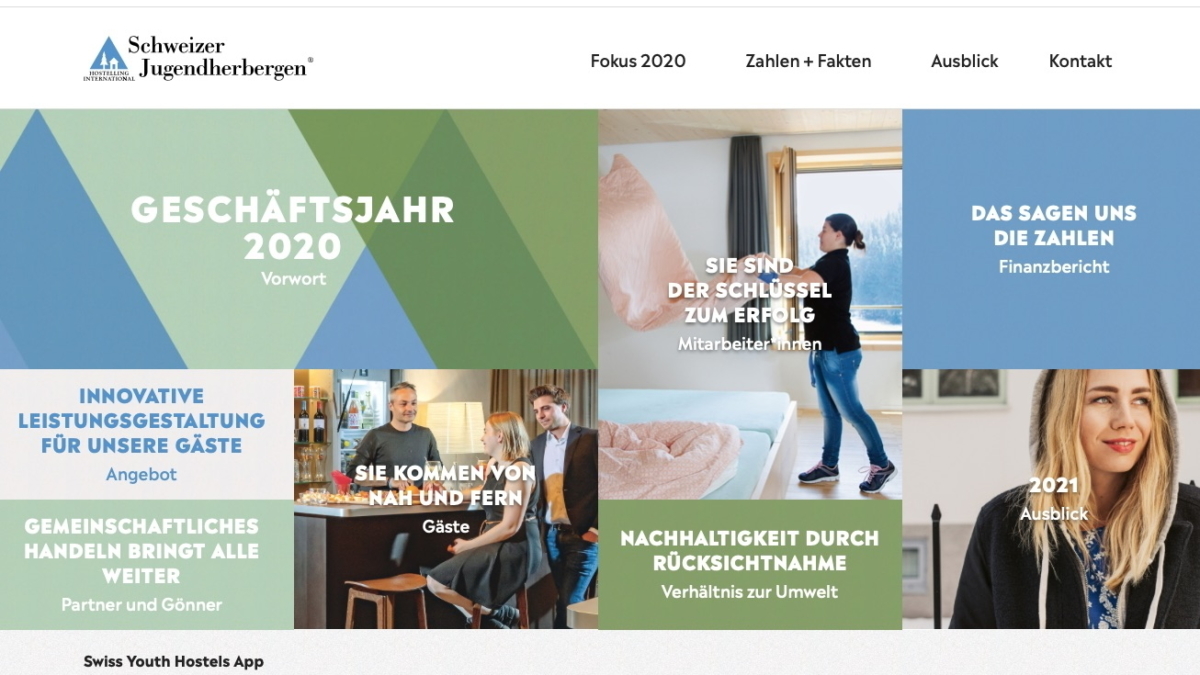This screenshot has width=1200, height=675.
Task: Click the Verhältnis zur Umwelt subtitle
Action: (x=750, y=592)
